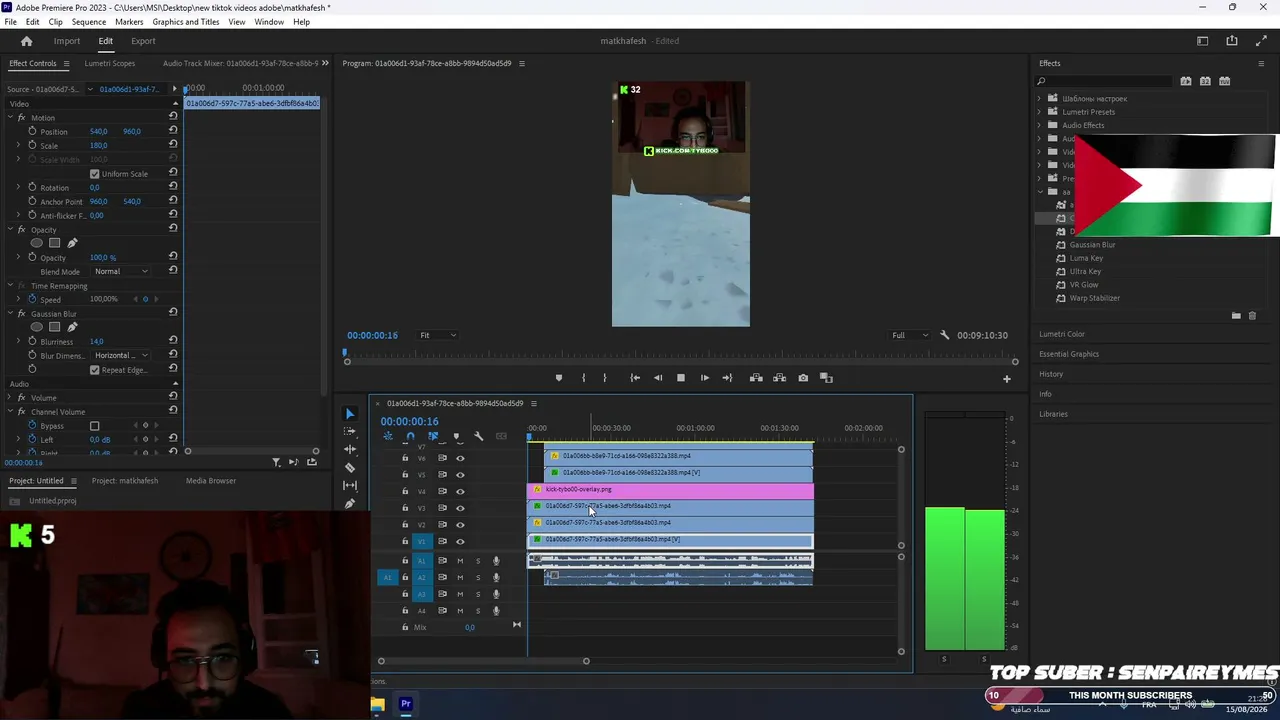Open the Export workspace tab
1280x720 pixels.
143,41
